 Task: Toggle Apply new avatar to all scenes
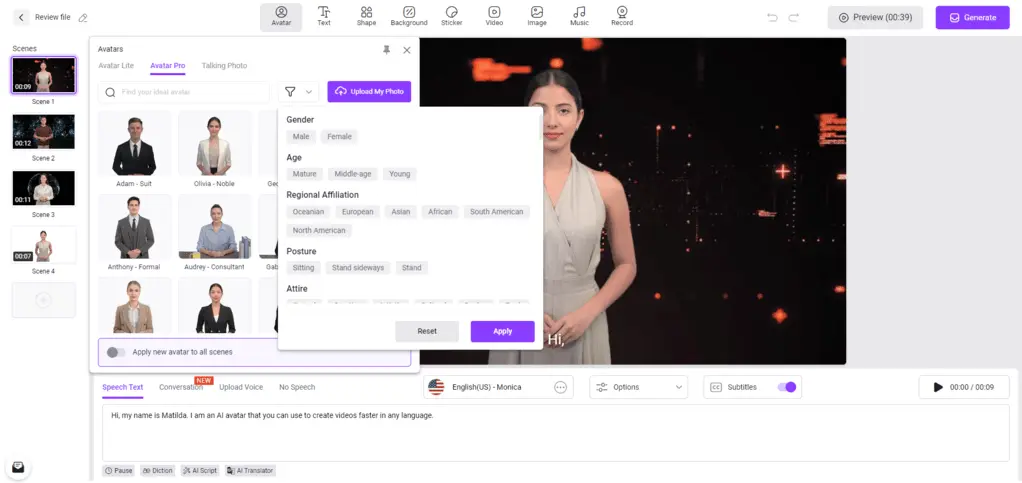pos(116,352)
